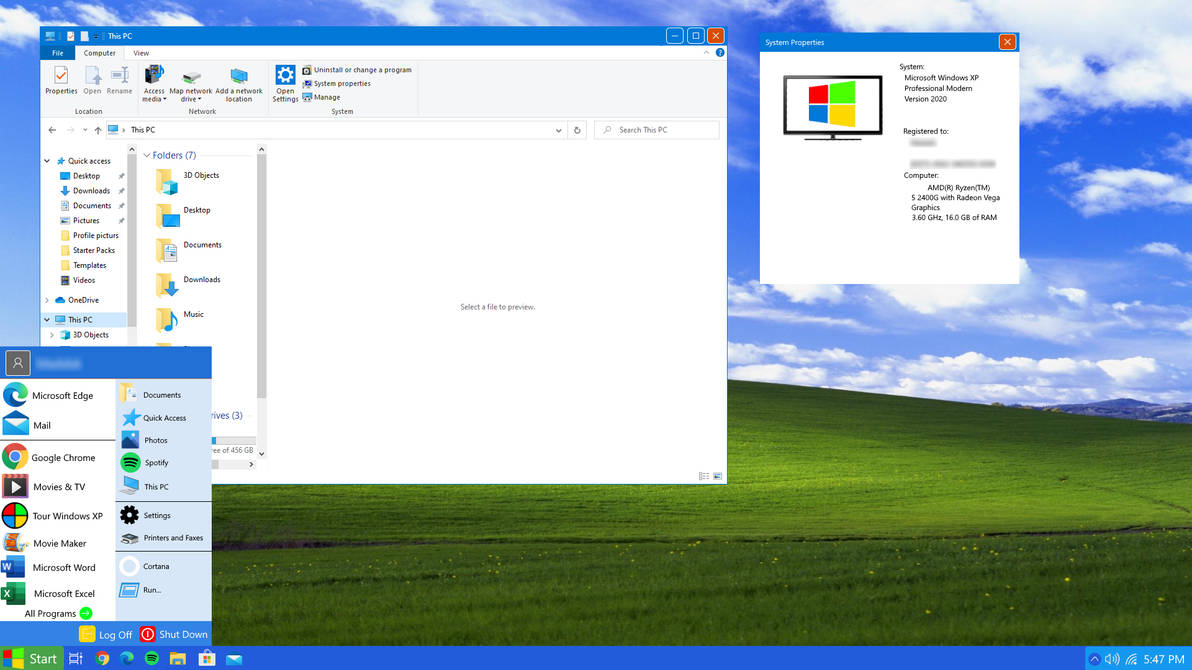Screen dimensions: 1192x670
Task: Click the Help icon in Explorer ribbon
Action: [x=720, y=52]
